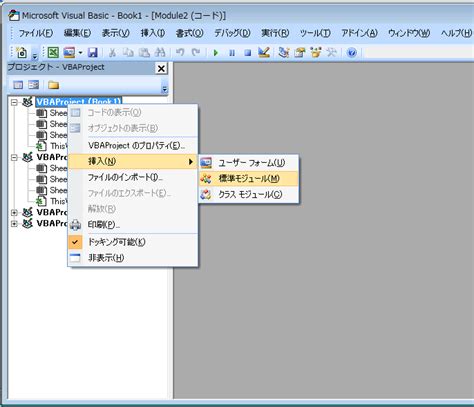Collapse the second VBAProject tree node
The width and height of the screenshot is (474, 407).
pyautogui.click(x=14, y=157)
